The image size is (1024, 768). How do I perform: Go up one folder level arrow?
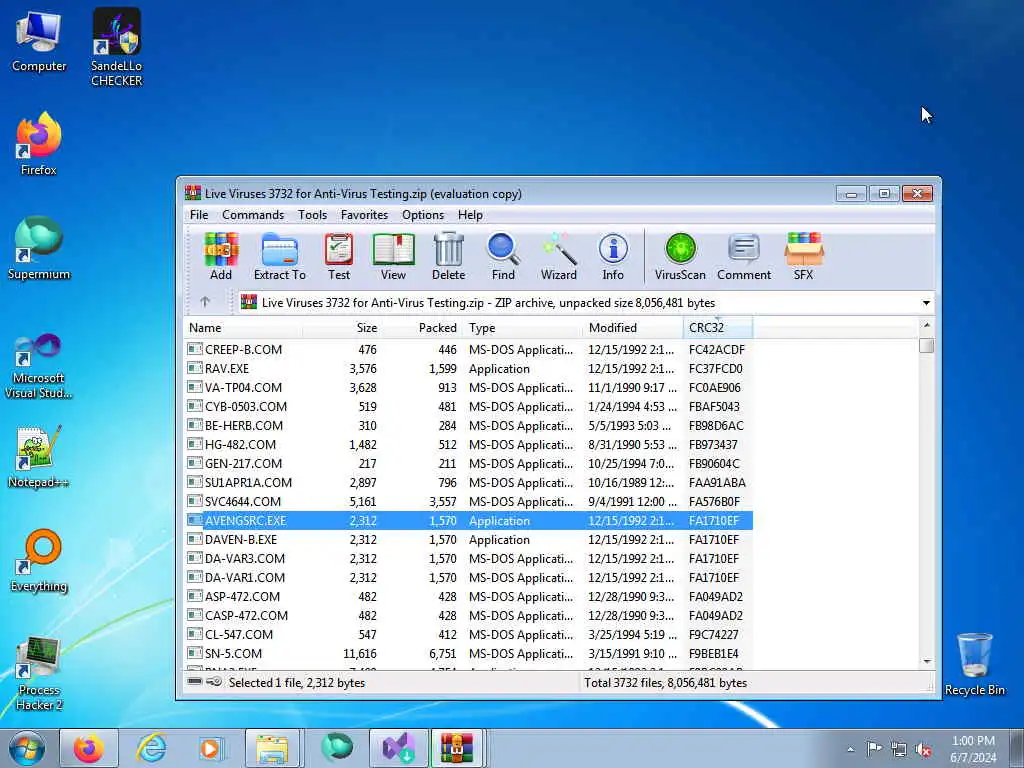[205, 302]
